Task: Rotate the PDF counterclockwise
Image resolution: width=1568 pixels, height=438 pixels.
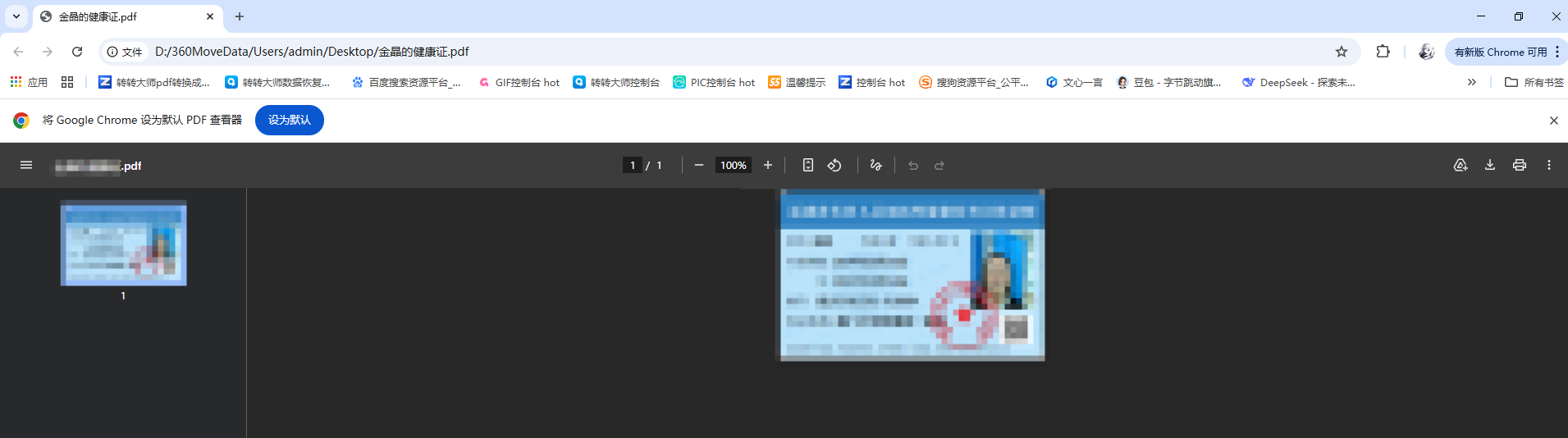Action: pos(834,165)
